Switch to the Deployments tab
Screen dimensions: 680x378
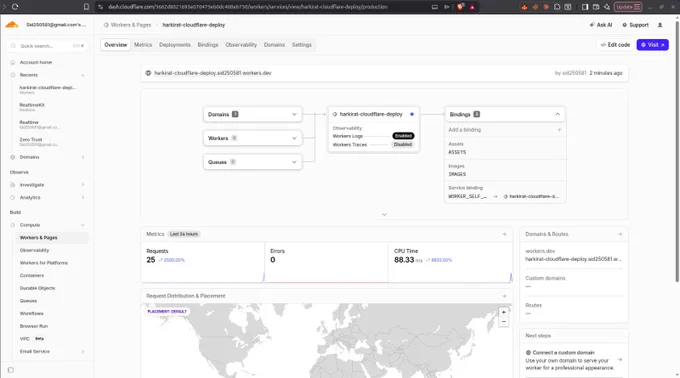175,45
